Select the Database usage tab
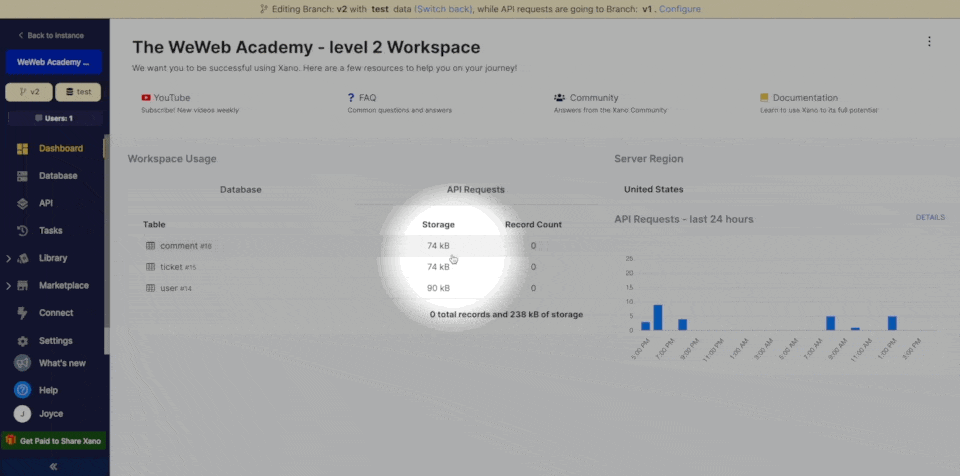Screen dimensions: 960x476 coord(240,189)
